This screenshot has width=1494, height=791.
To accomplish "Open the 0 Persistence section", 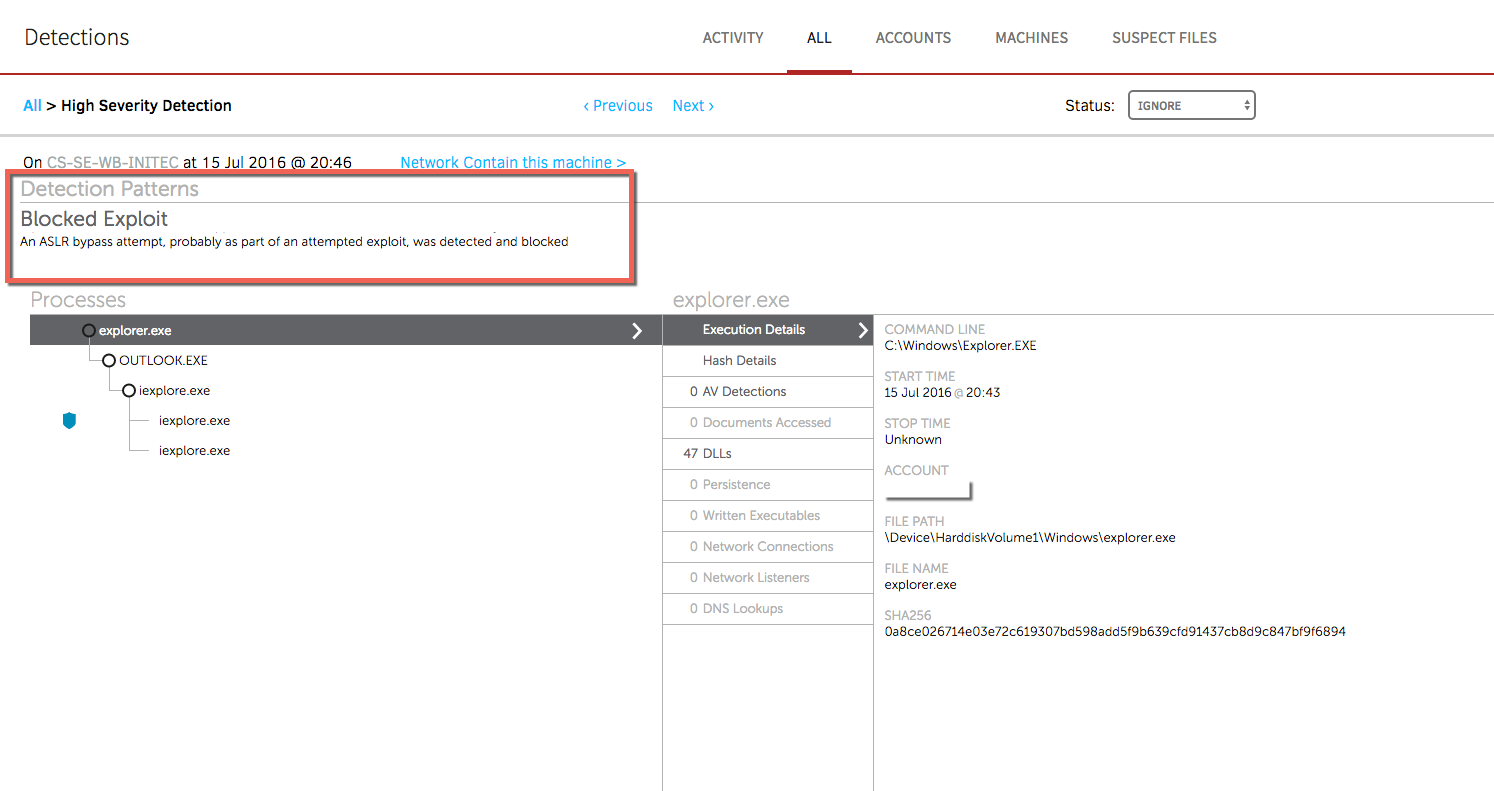I will pos(767,485).
